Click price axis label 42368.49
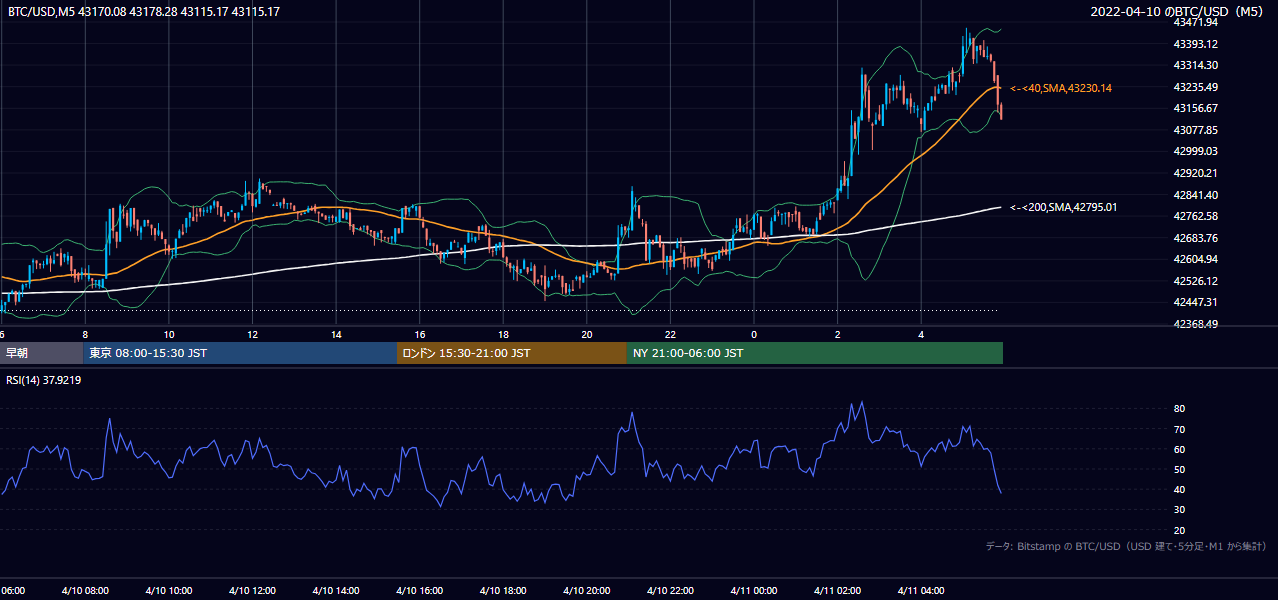The image size is (1278, 600). click(x=1195, y=324)
